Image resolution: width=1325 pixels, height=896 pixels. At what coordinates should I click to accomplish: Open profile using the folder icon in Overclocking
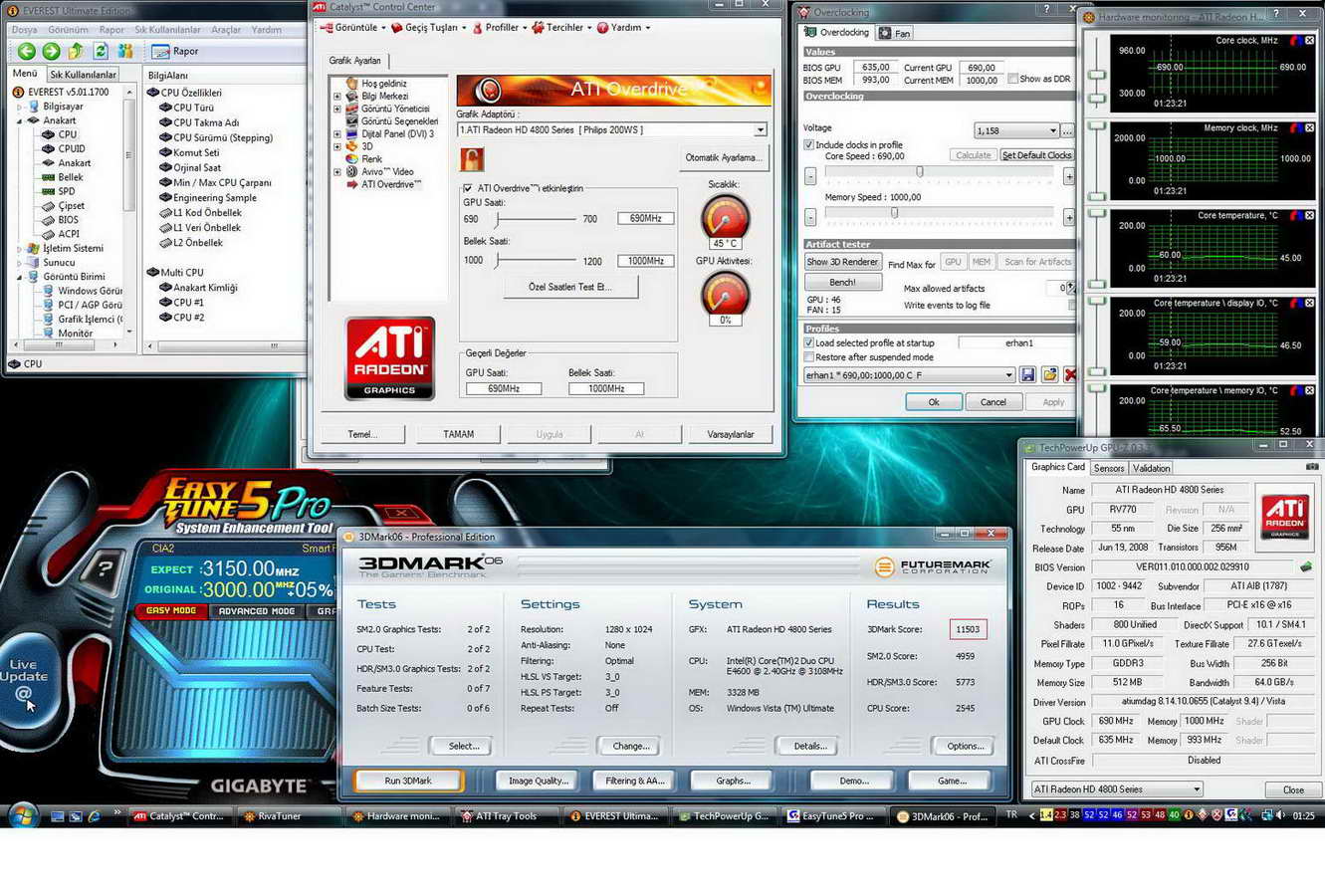tap(1049, 374)
